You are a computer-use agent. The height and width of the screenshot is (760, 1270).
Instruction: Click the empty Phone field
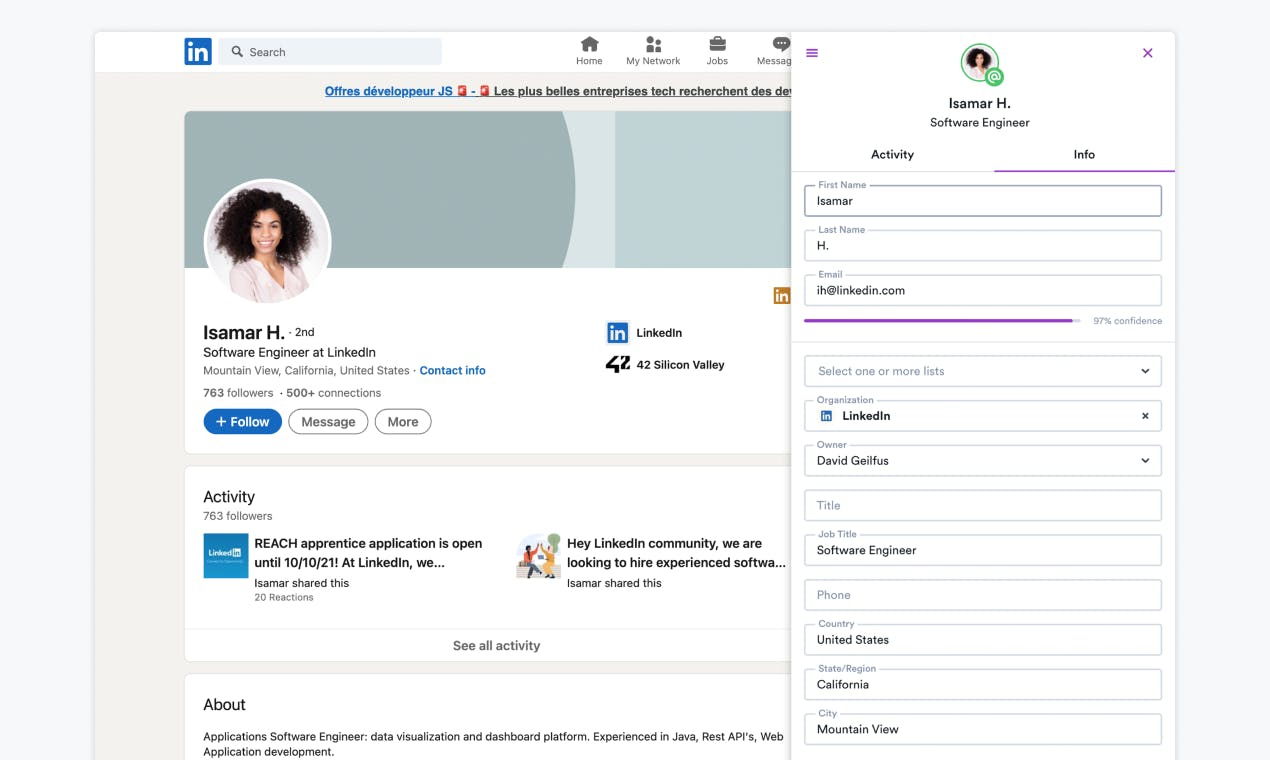[x=983, y=595]
